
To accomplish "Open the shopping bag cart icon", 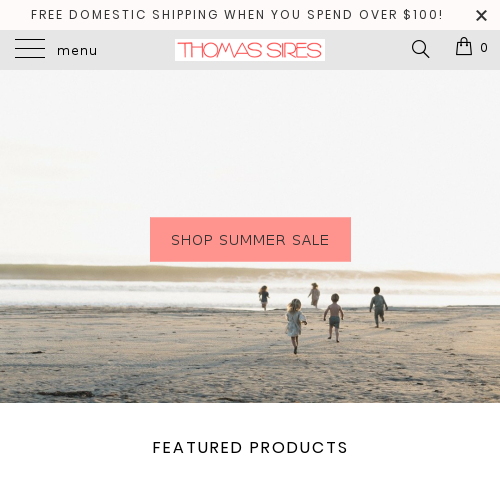I will pos(464,46).
